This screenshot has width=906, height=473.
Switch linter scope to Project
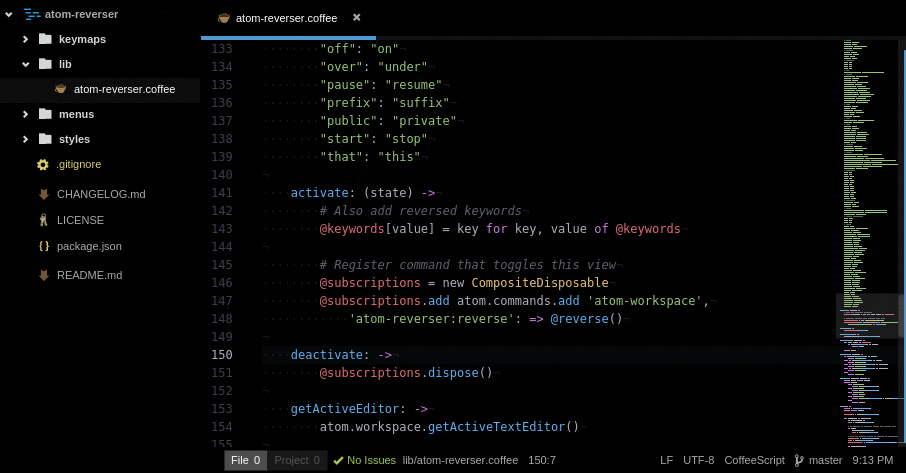297,460
